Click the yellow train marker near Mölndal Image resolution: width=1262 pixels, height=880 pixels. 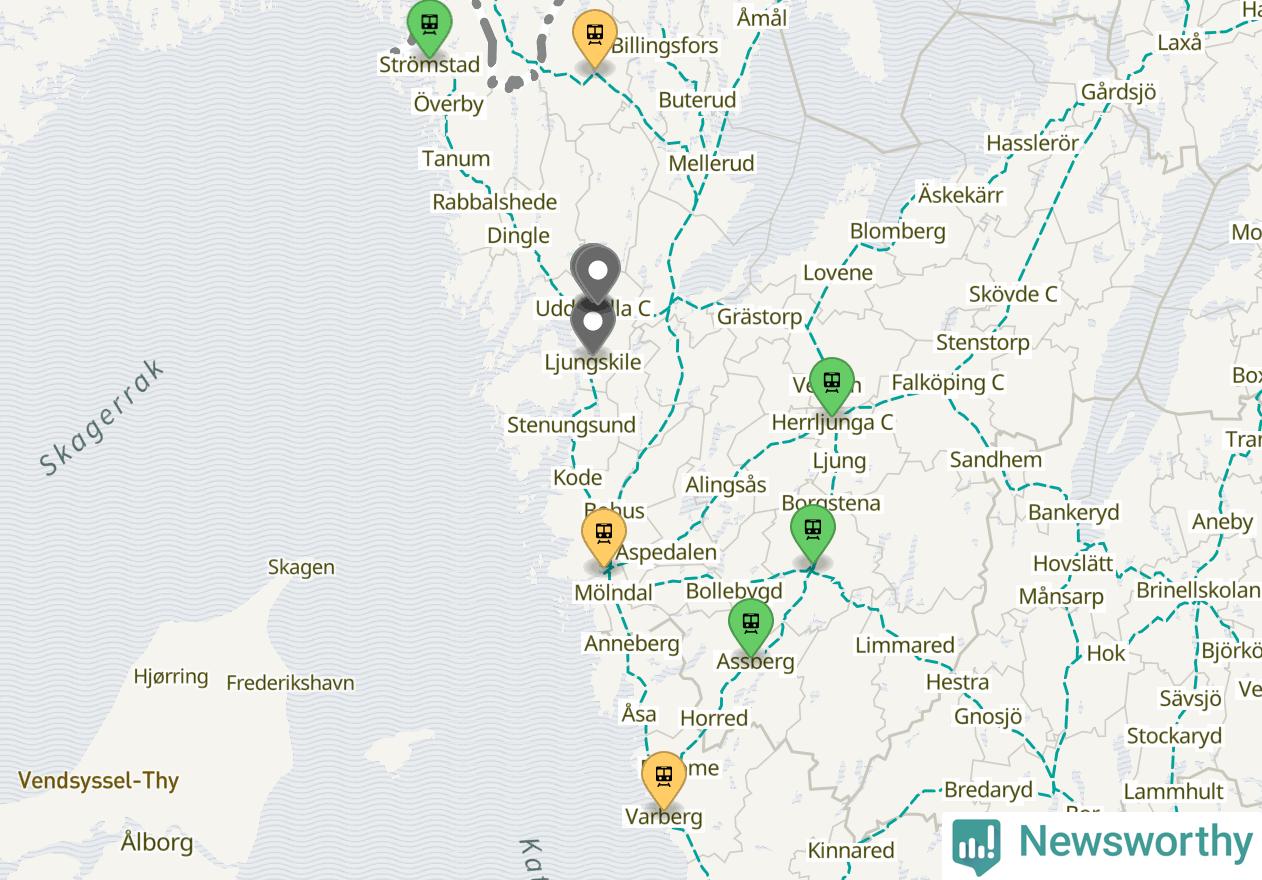tap(604, 538)
